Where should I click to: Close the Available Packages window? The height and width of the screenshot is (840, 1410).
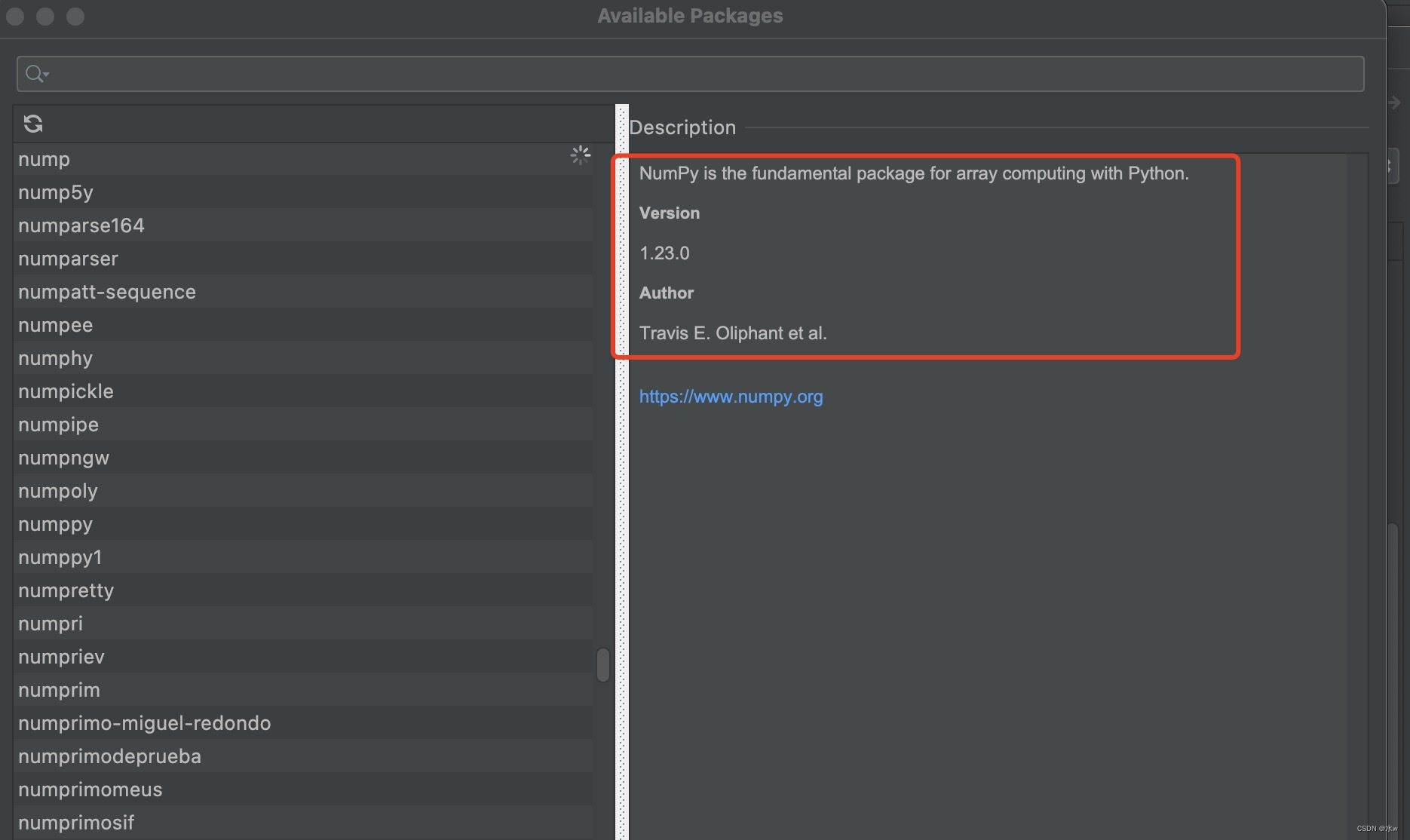(x=15, y=16)
